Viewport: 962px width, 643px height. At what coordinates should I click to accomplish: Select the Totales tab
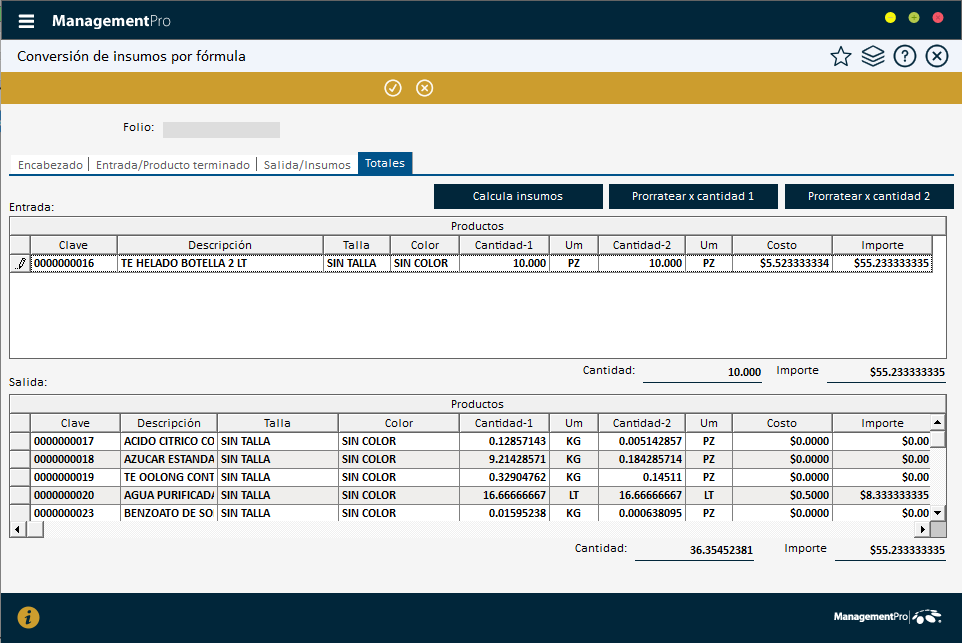point(385,163)
